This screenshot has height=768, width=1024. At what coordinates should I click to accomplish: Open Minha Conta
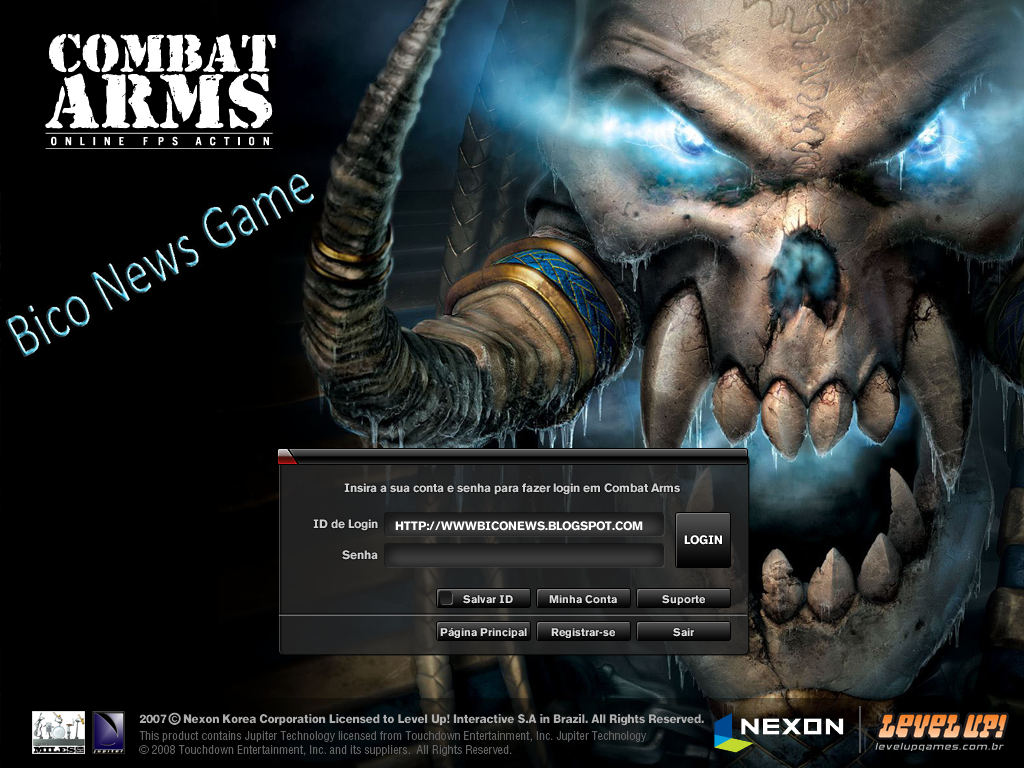tap(583, 599)
